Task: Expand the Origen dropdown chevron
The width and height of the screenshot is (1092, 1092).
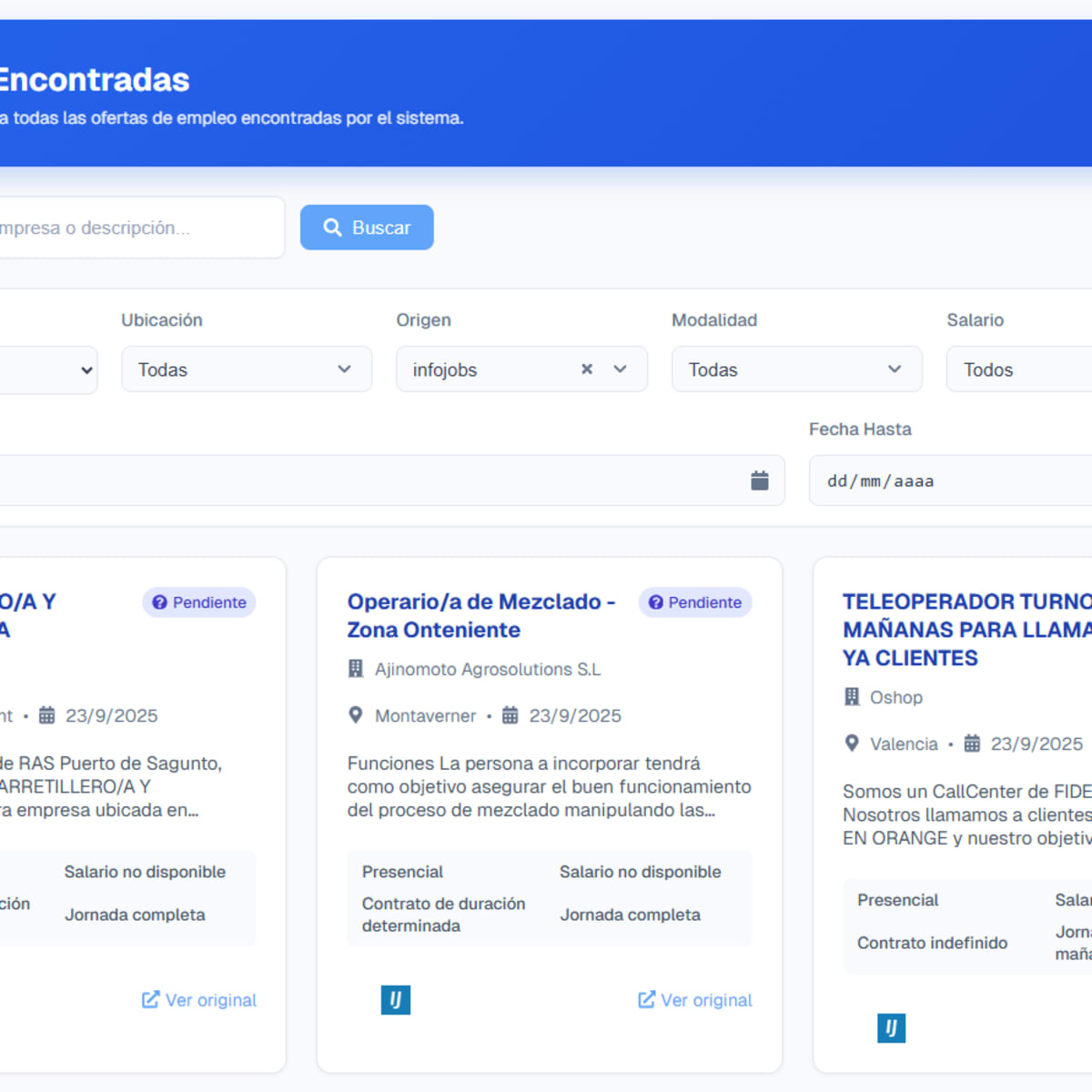Action: [x=620, y=369]
